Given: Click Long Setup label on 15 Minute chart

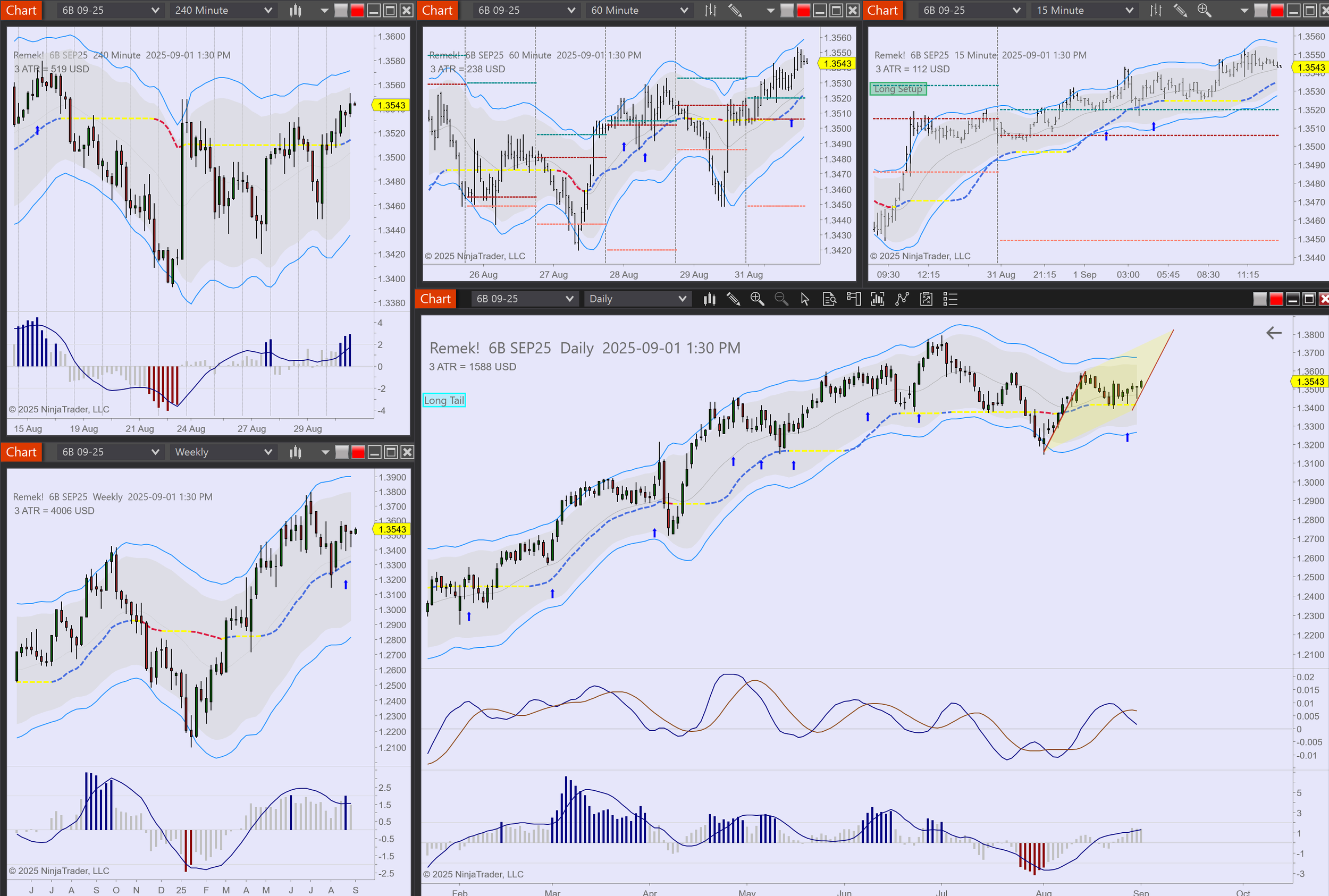Looking at the screenshot, I should 898,89.
